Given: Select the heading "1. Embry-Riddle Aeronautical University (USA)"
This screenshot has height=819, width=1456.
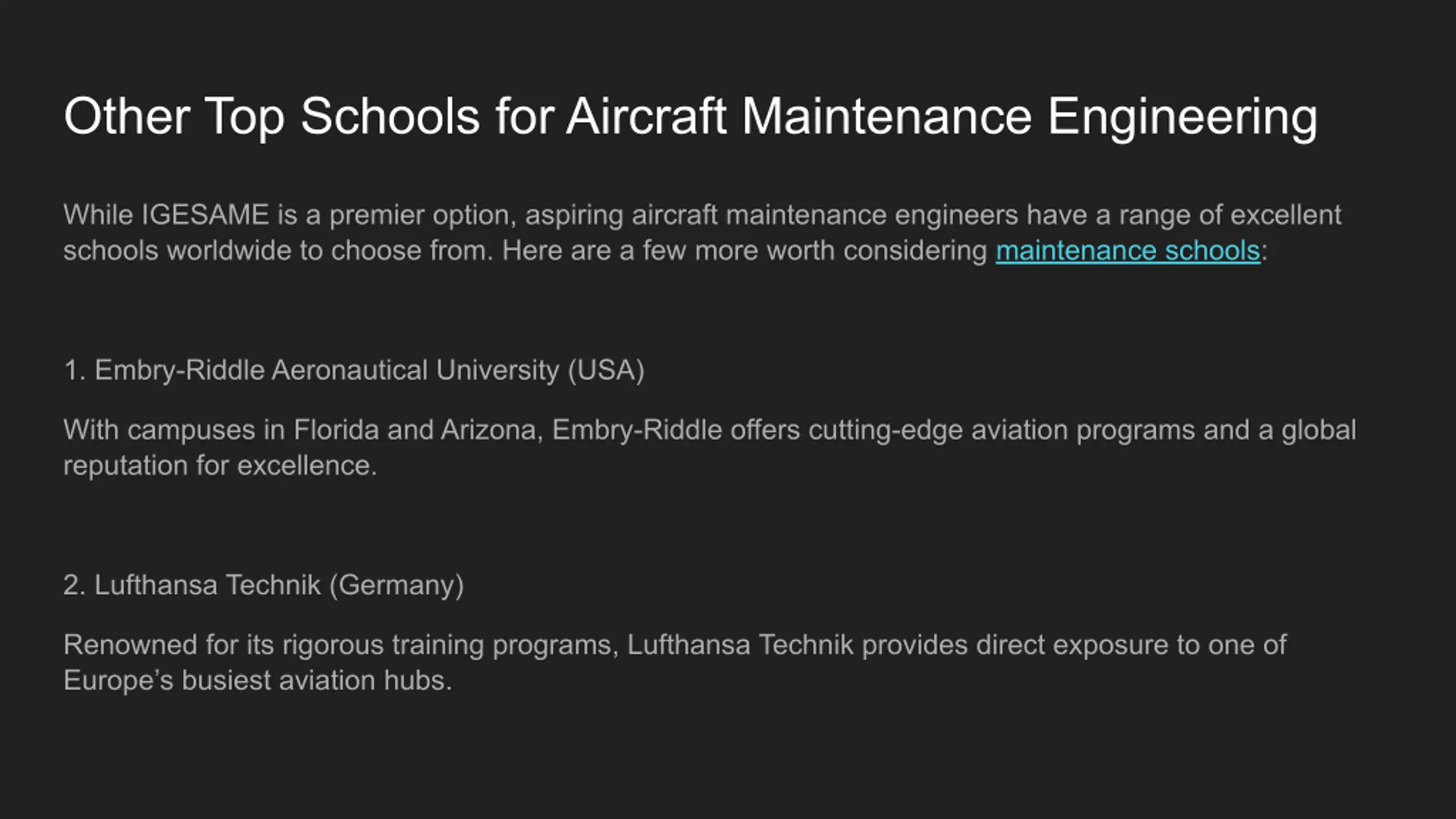Looking at the screenshot, I should [354, 370].
